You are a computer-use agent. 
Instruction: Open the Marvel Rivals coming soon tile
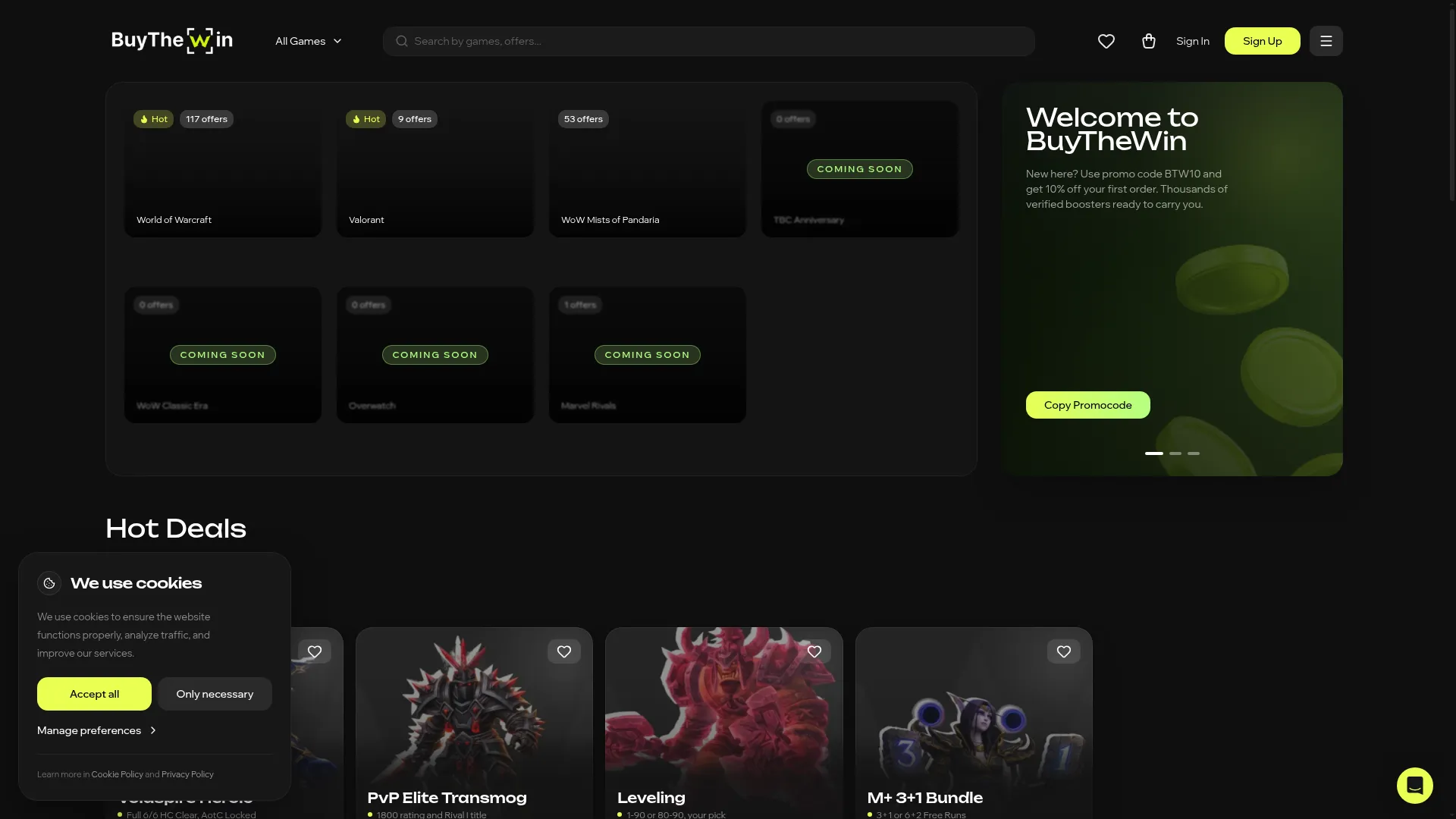(x=648, y=355)
